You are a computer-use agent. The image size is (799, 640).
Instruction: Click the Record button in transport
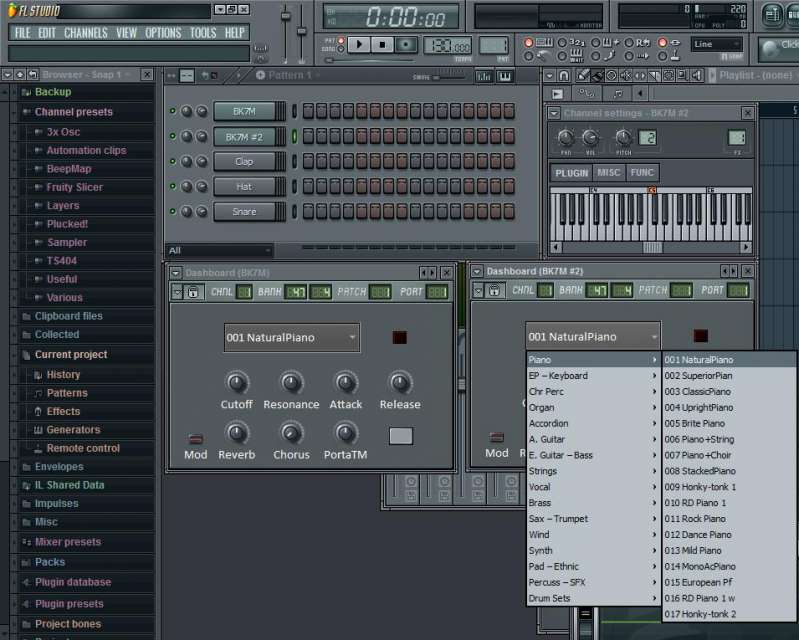[406, 45]
